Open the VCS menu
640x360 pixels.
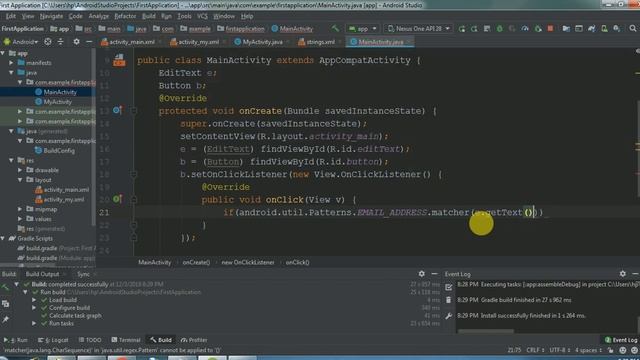click(202, 16)
